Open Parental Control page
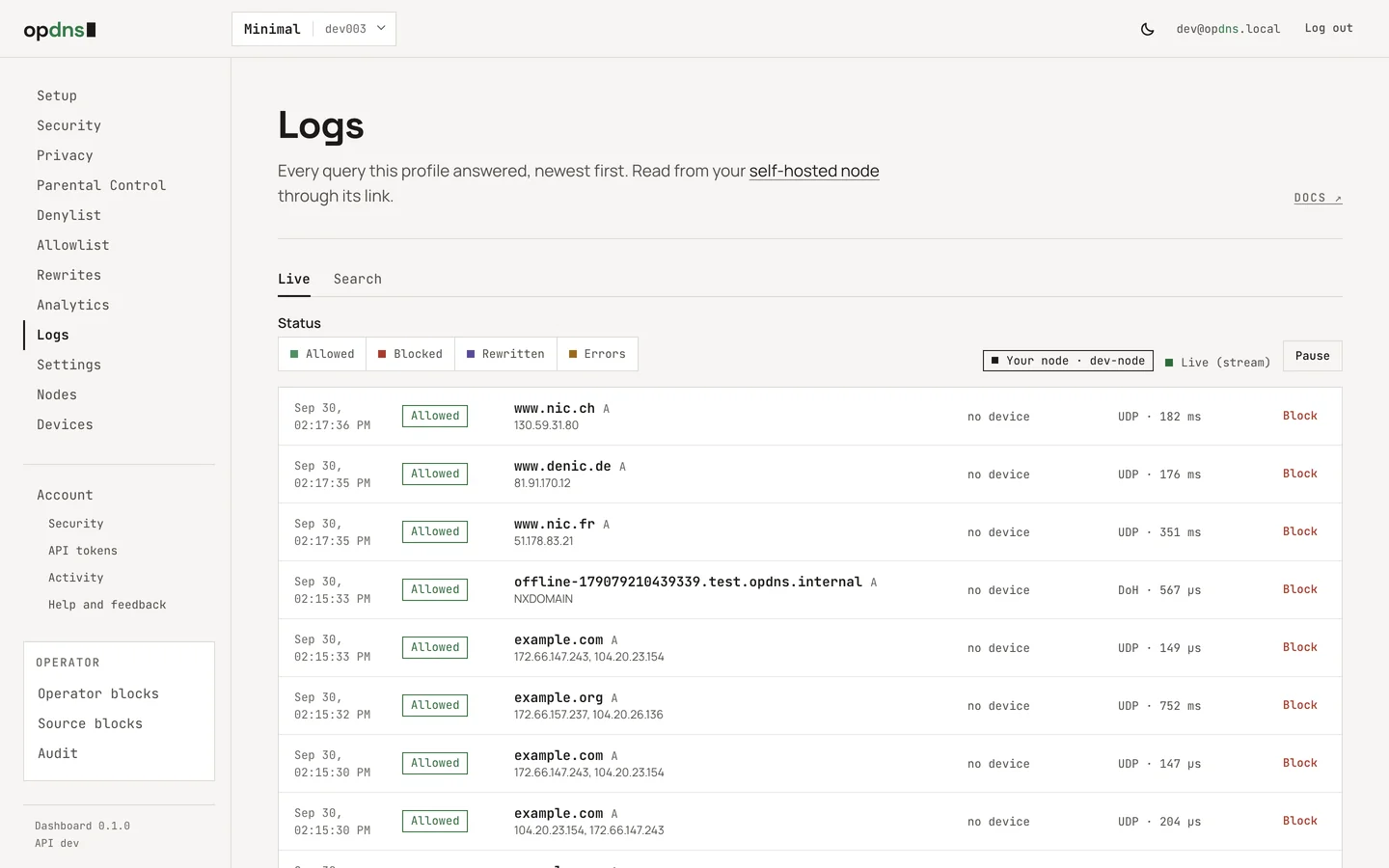This screenshot has height=868, width=1389. click(x=101, y=185)
